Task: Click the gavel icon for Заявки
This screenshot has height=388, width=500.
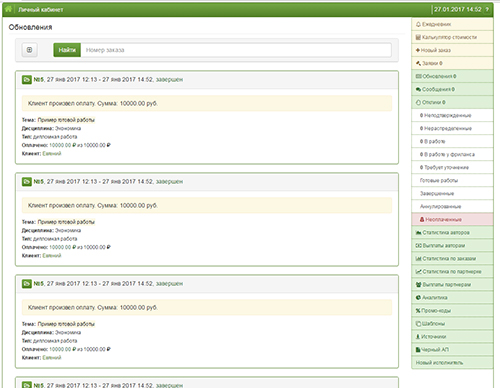Action: point(418,63)
